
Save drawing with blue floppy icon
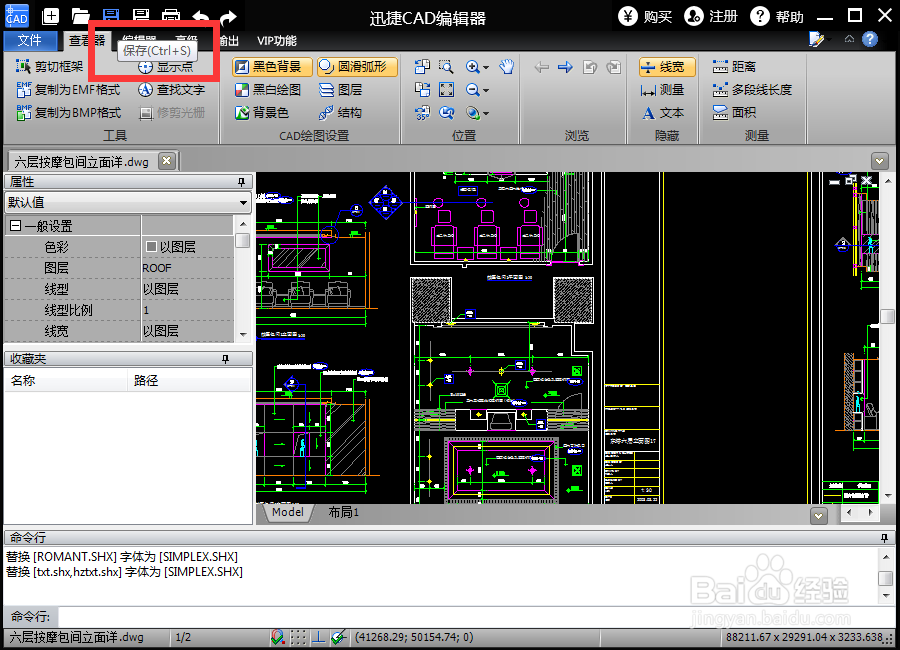pyautogui.click(x=111, y=16)
